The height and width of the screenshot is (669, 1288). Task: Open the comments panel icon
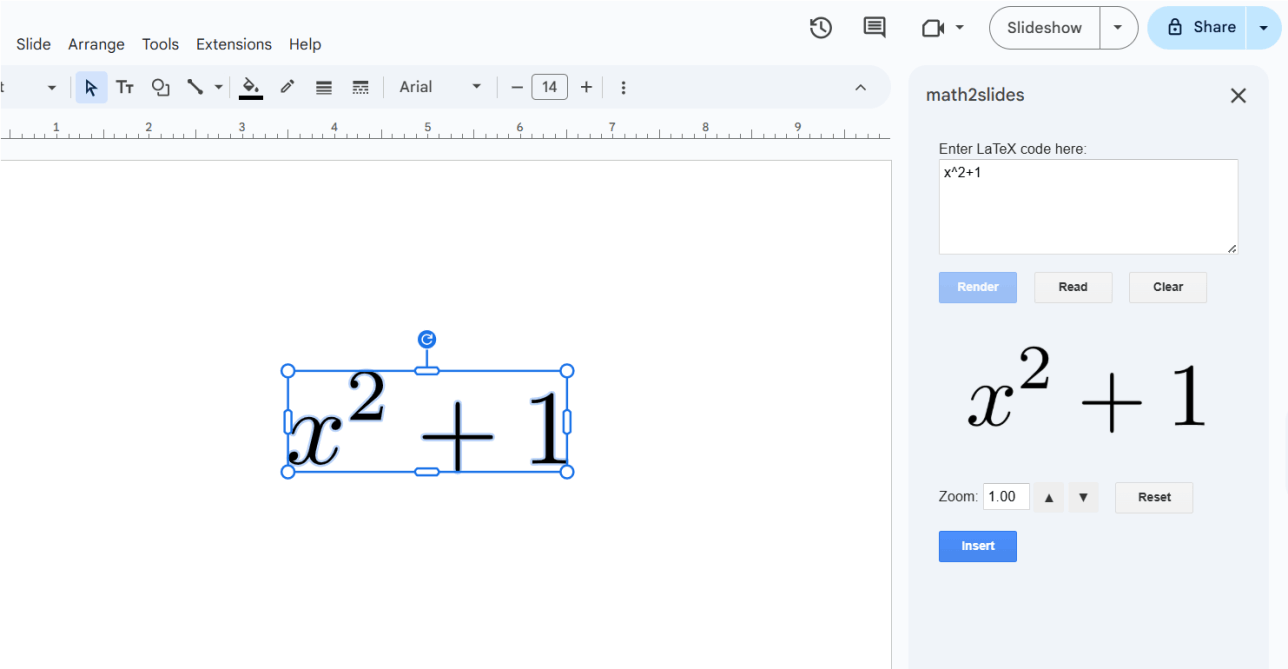[874, 28]
